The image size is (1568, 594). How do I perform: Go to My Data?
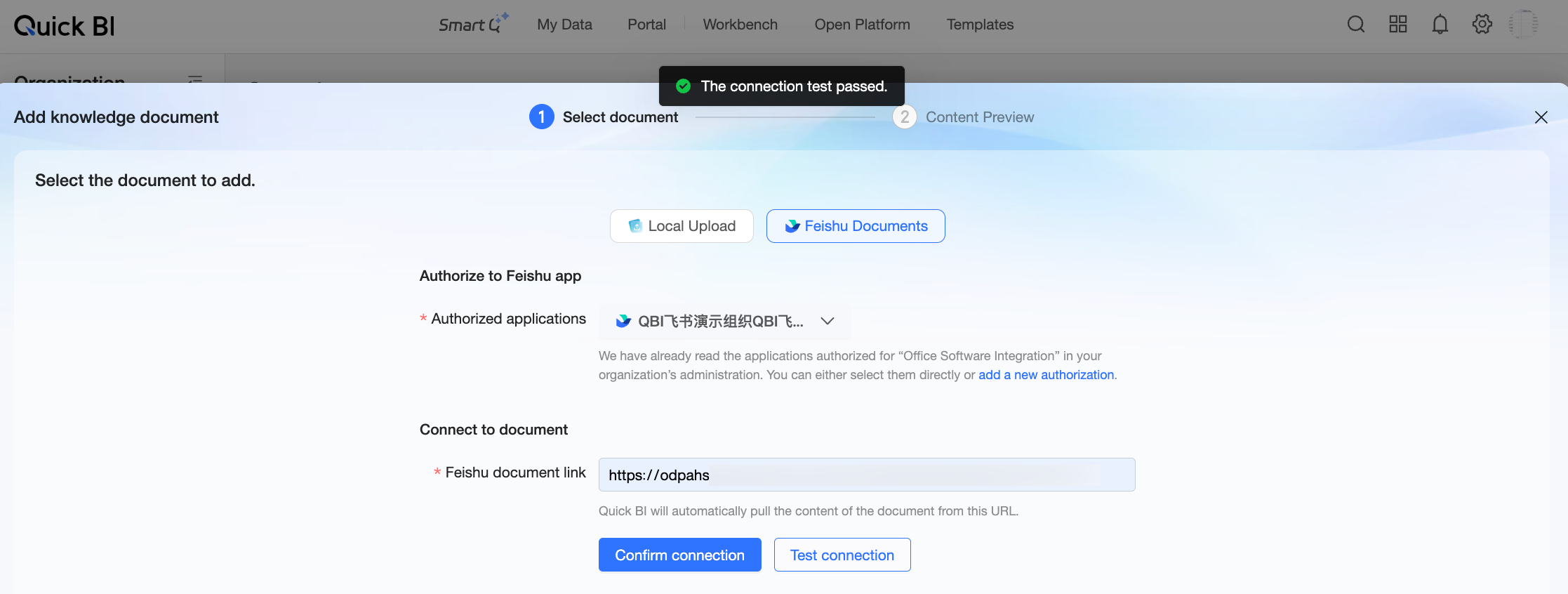pos(564,25)
